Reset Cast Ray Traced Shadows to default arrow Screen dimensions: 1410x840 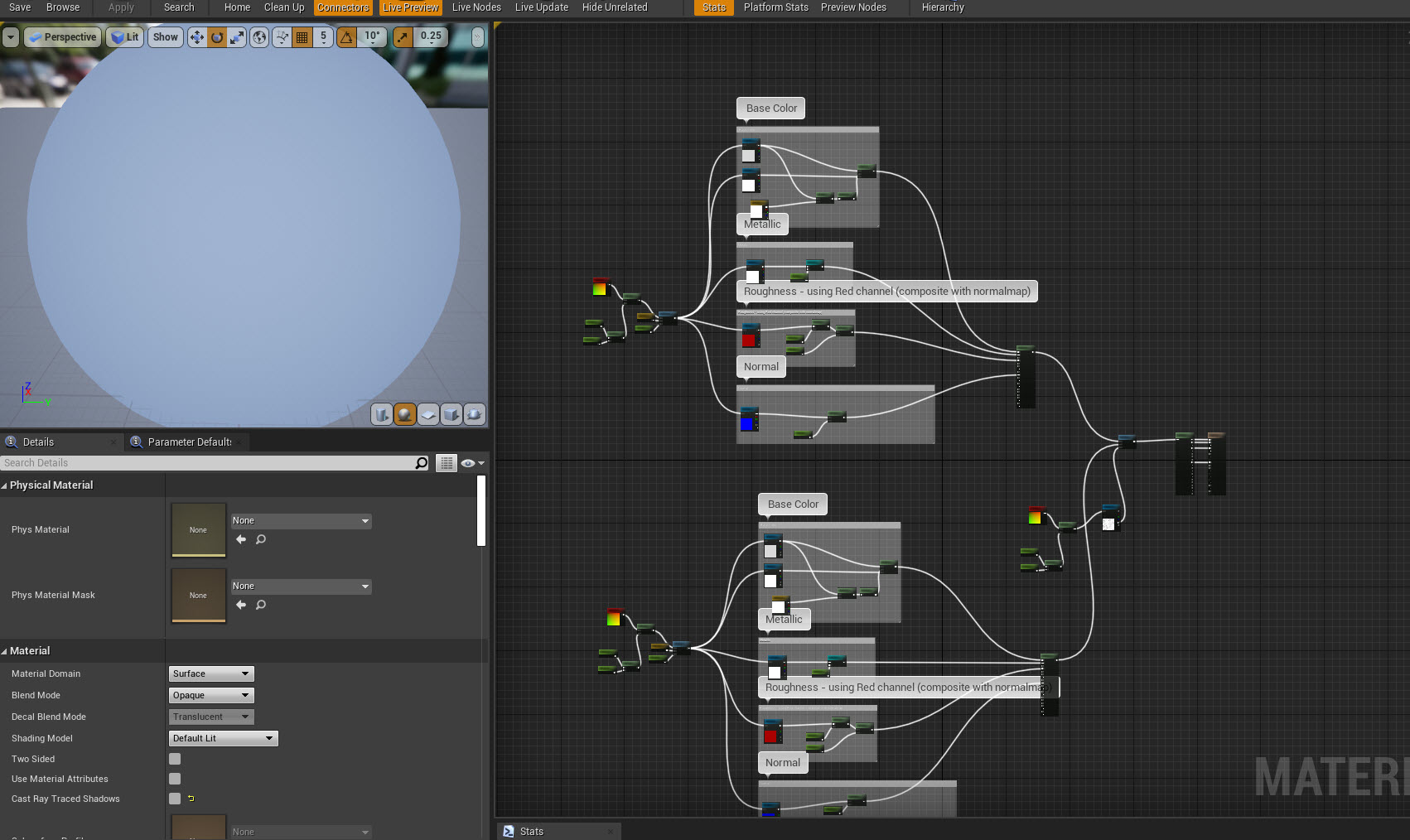click(191, 799)
